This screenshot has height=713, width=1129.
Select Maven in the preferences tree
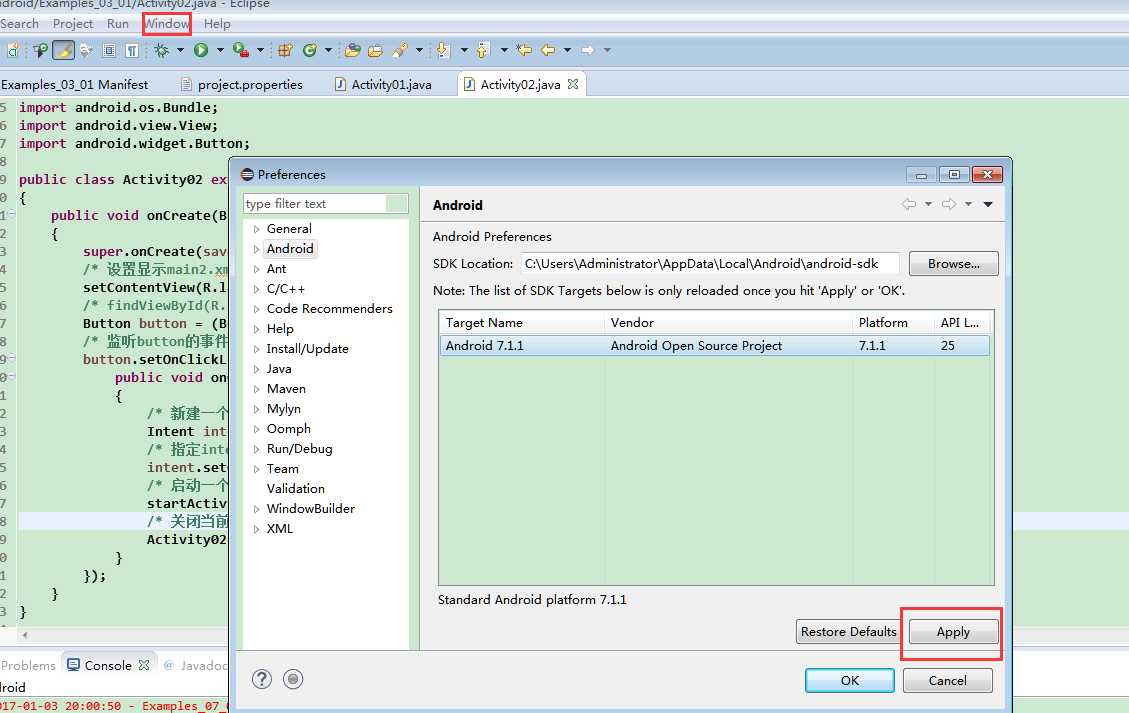click(x=286, y=389)
